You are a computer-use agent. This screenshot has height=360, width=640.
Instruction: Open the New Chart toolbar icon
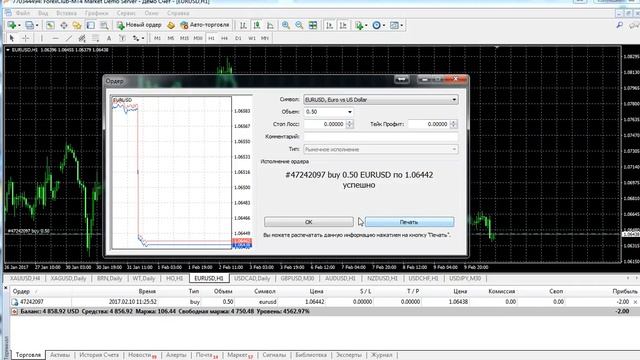13,25
